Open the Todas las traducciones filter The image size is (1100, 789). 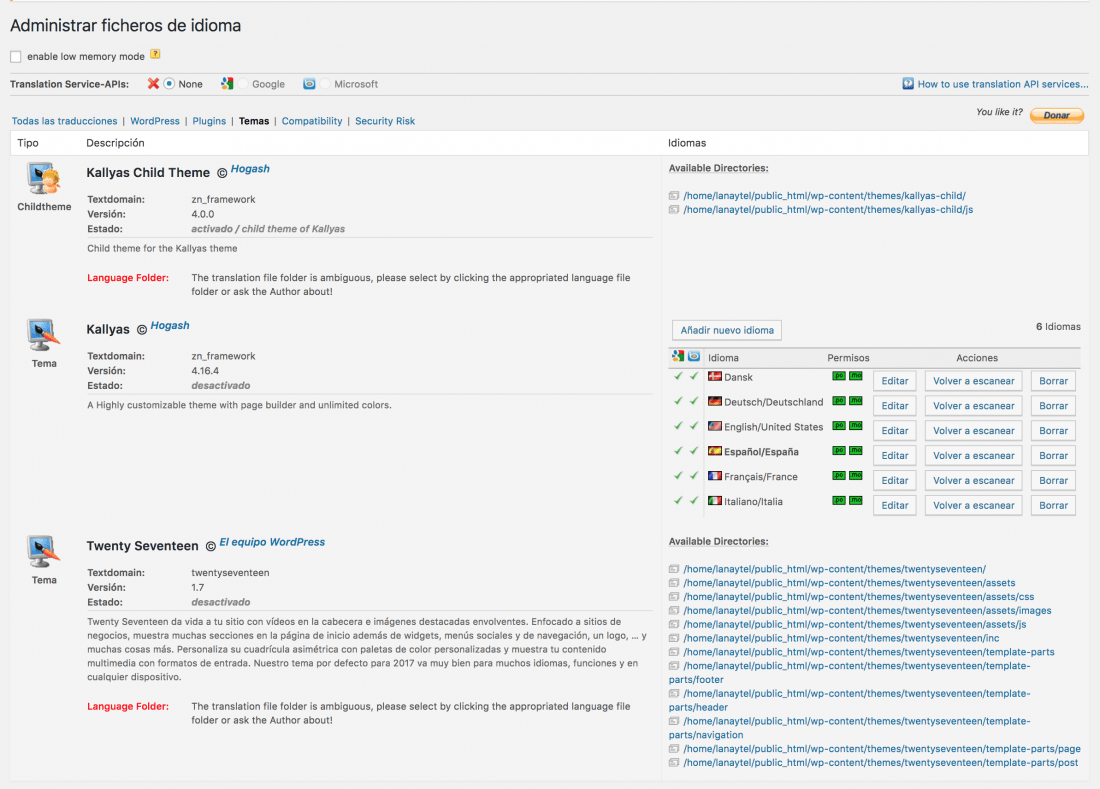pos(65,121)
